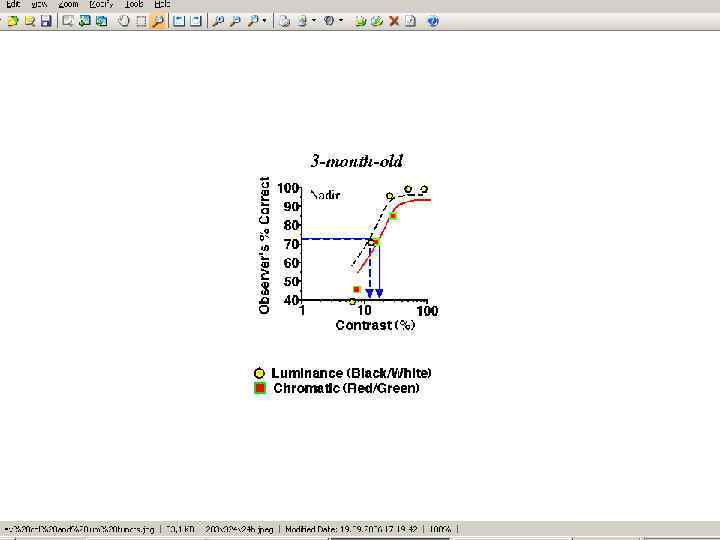Click the second green folder icon
This screenshot has width=720, height=540.
[377, 21]
